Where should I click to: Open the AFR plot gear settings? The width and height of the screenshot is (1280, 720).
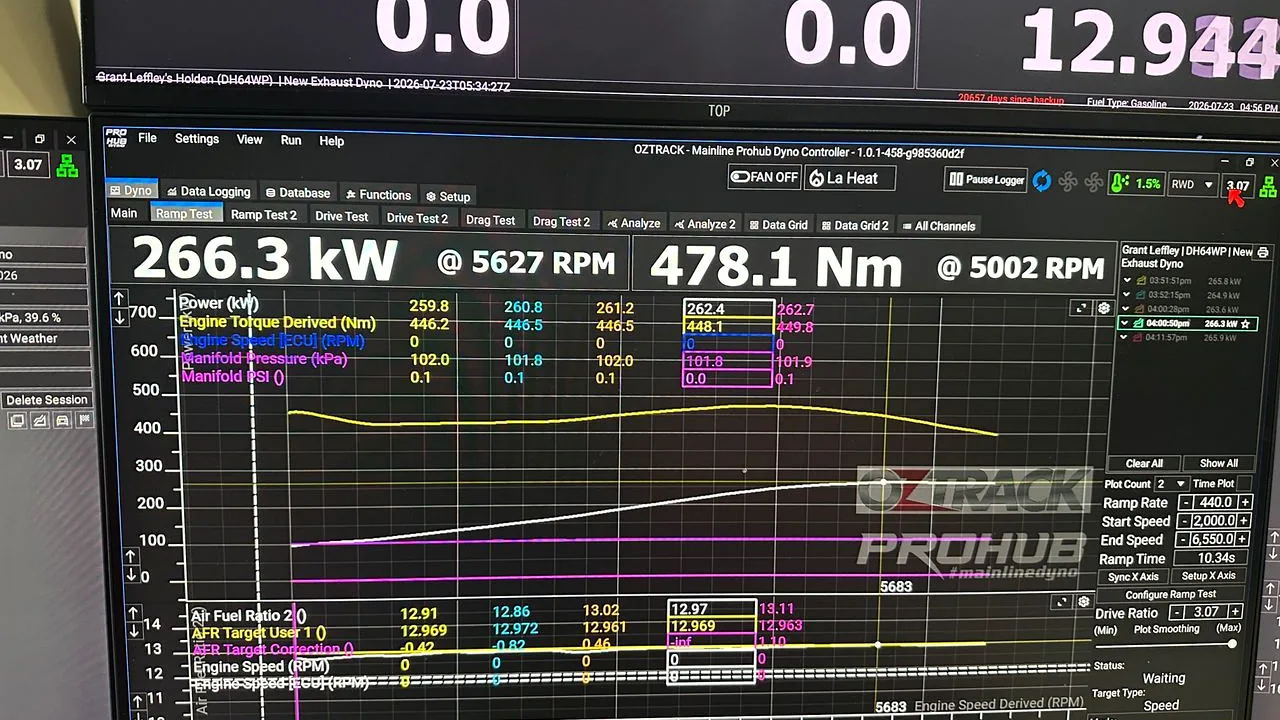1084,602
